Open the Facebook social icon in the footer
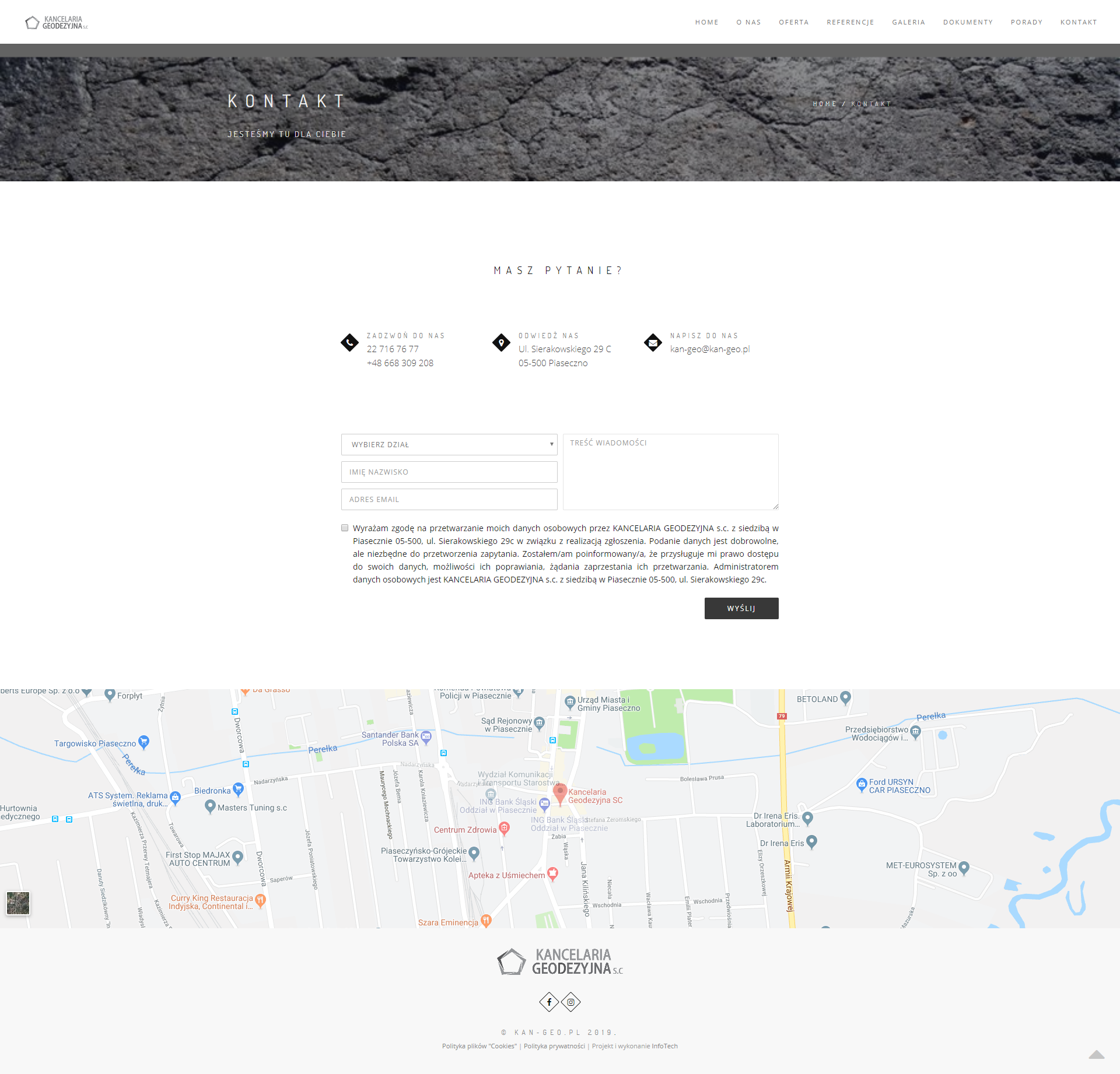This screenshot has width=1120, height=1074. (549, 1002)
